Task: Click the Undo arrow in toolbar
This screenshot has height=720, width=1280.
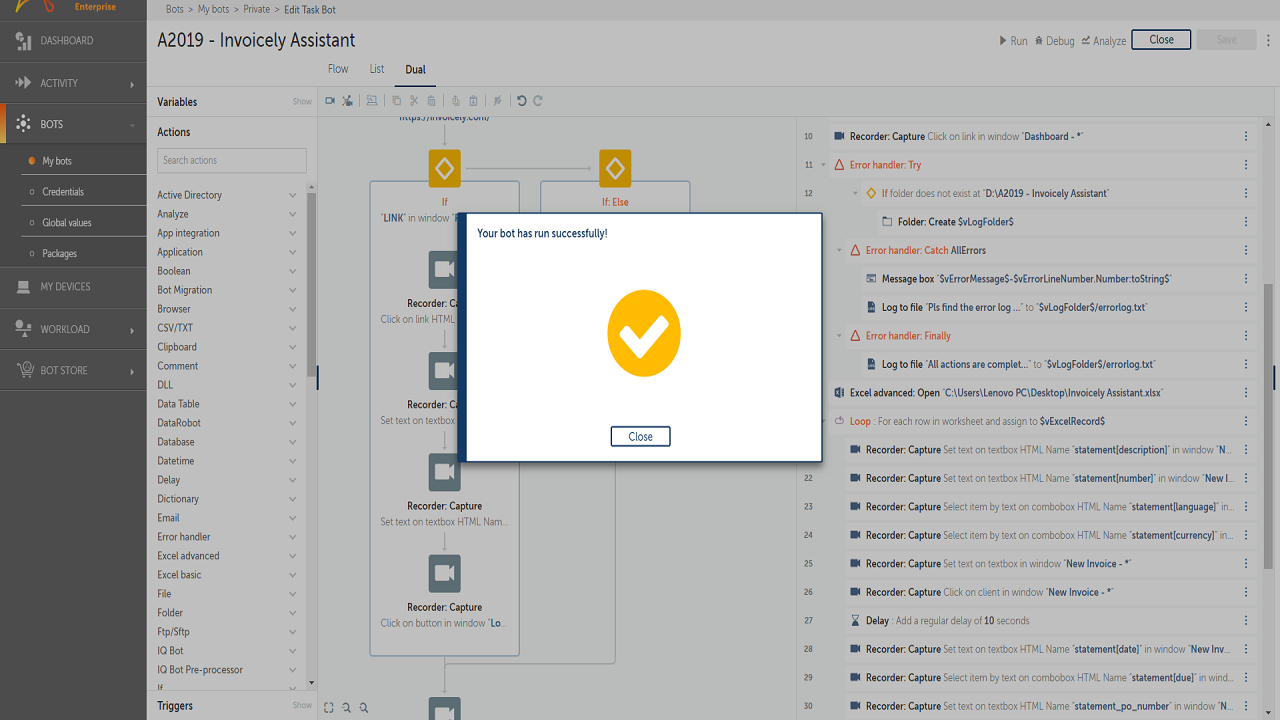Action: 521,101
